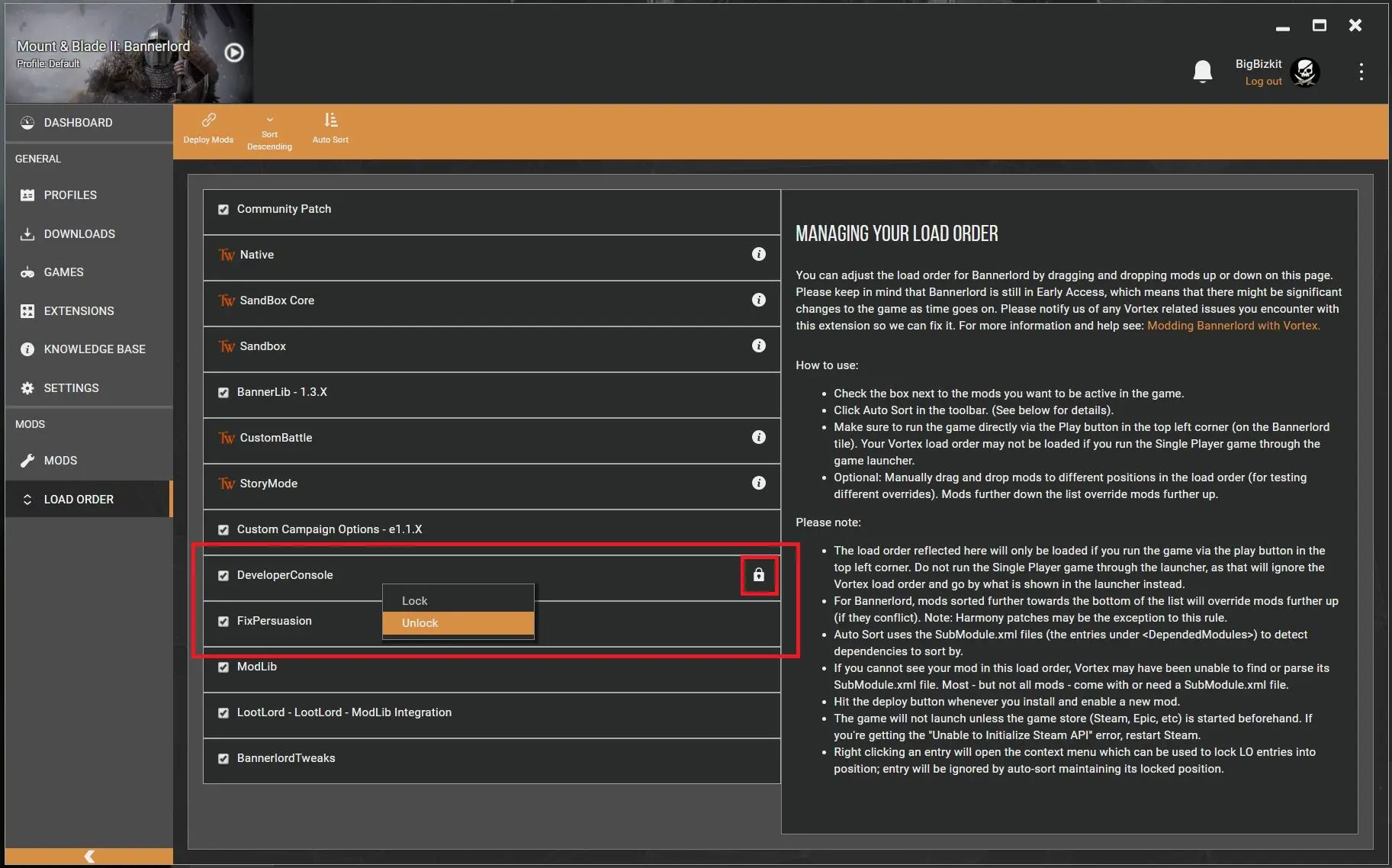This screenshot has width=1392, height=868.
Task: Select the Community Patch entry text
Action: (284, 209)
